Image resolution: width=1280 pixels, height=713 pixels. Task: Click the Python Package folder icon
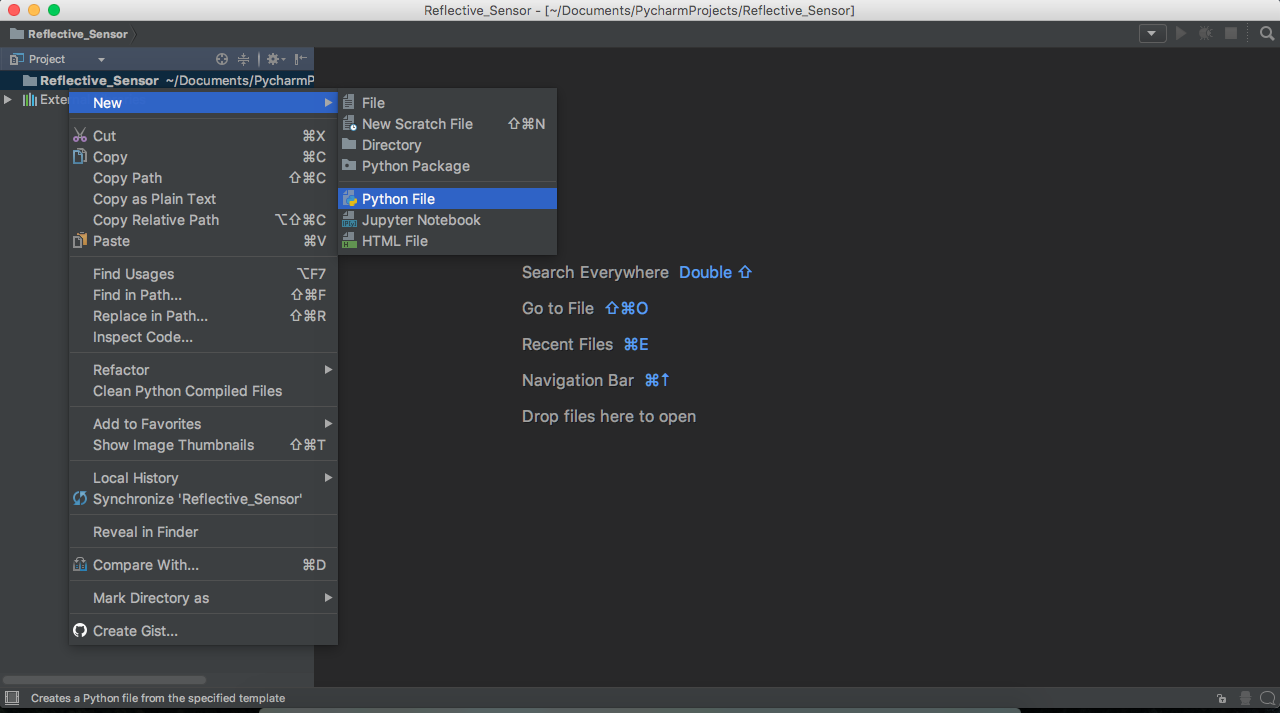pos(349,166)
